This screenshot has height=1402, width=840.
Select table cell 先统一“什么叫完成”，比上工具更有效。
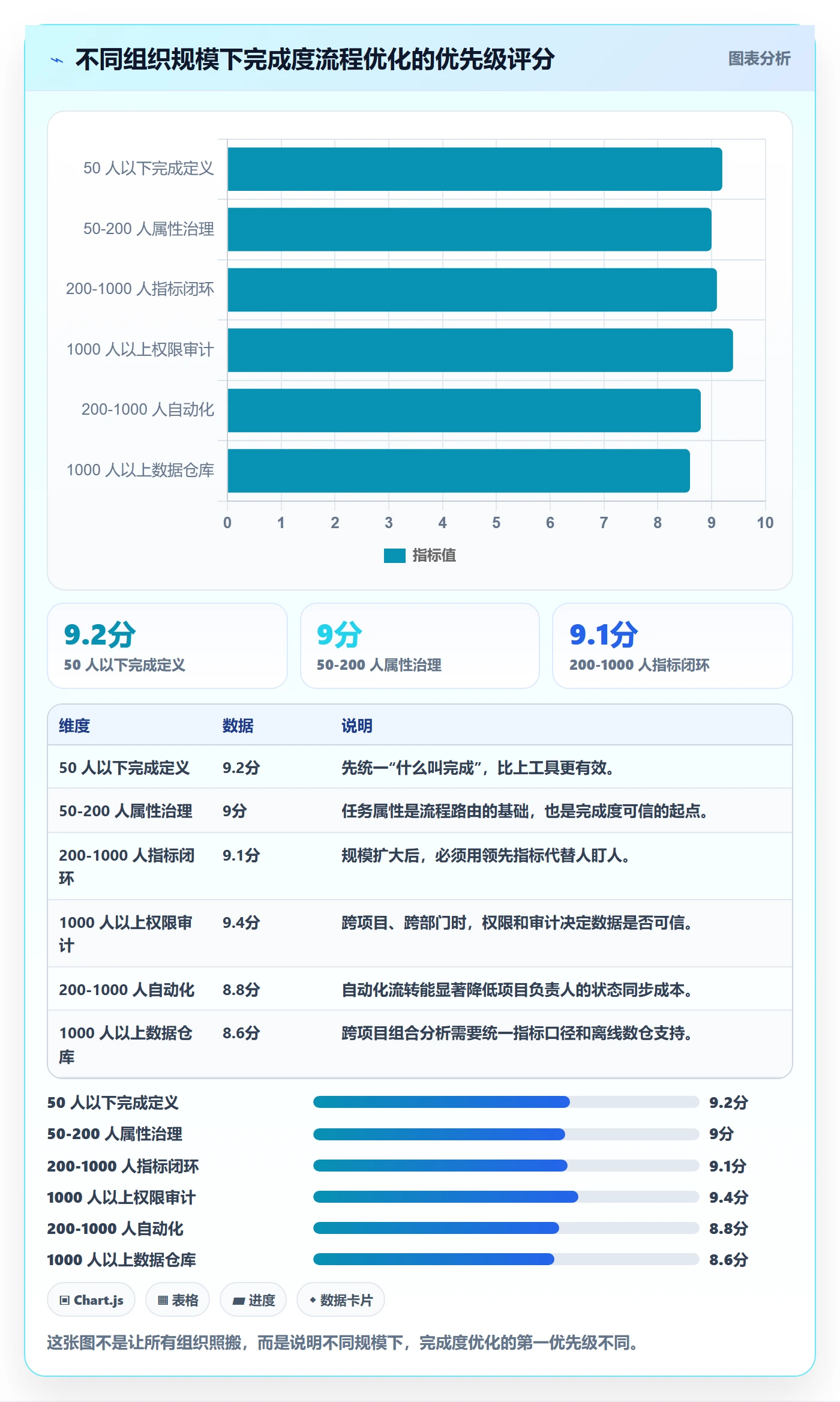coord(478,768)
